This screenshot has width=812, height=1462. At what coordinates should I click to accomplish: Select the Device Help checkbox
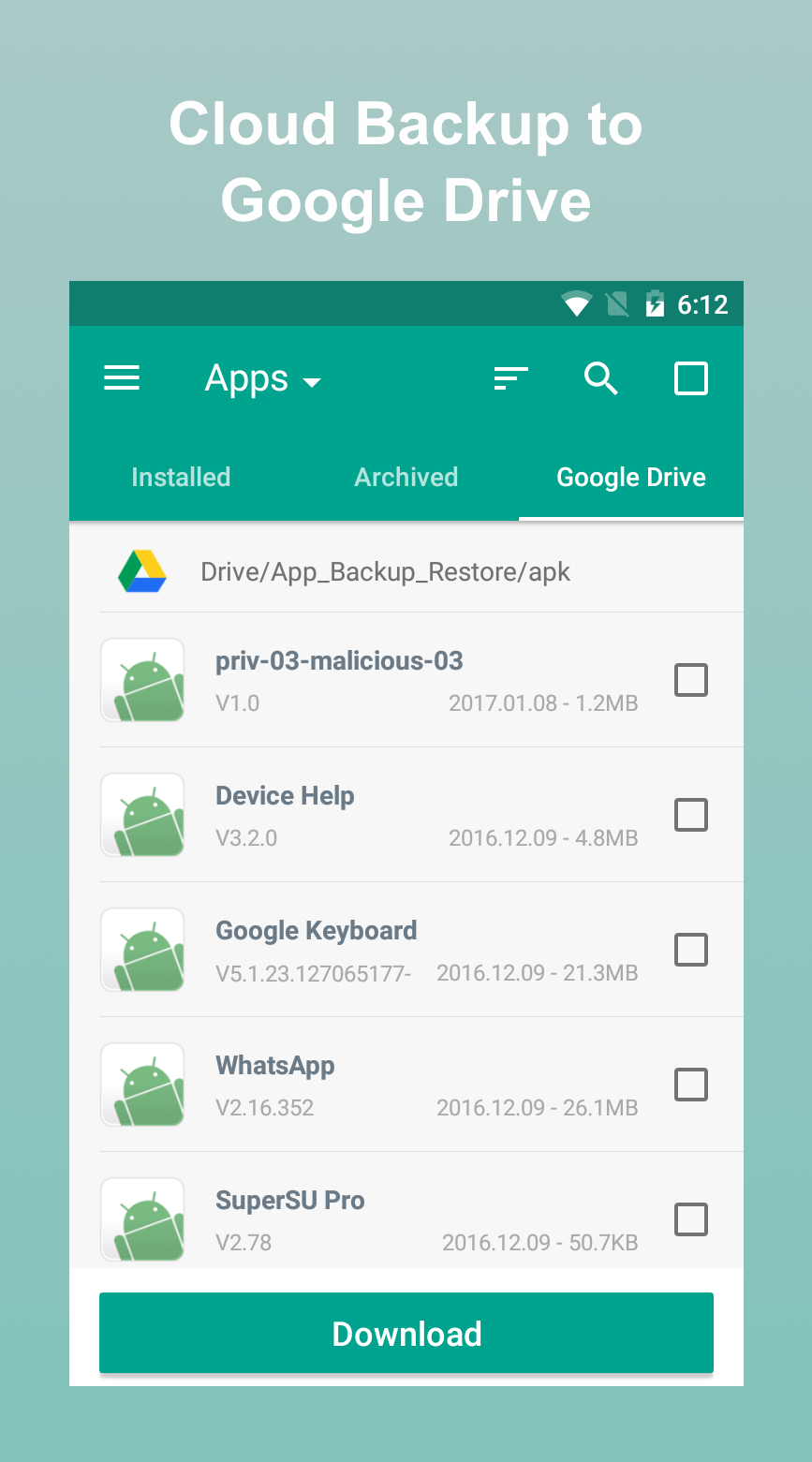tap(691, 815)
